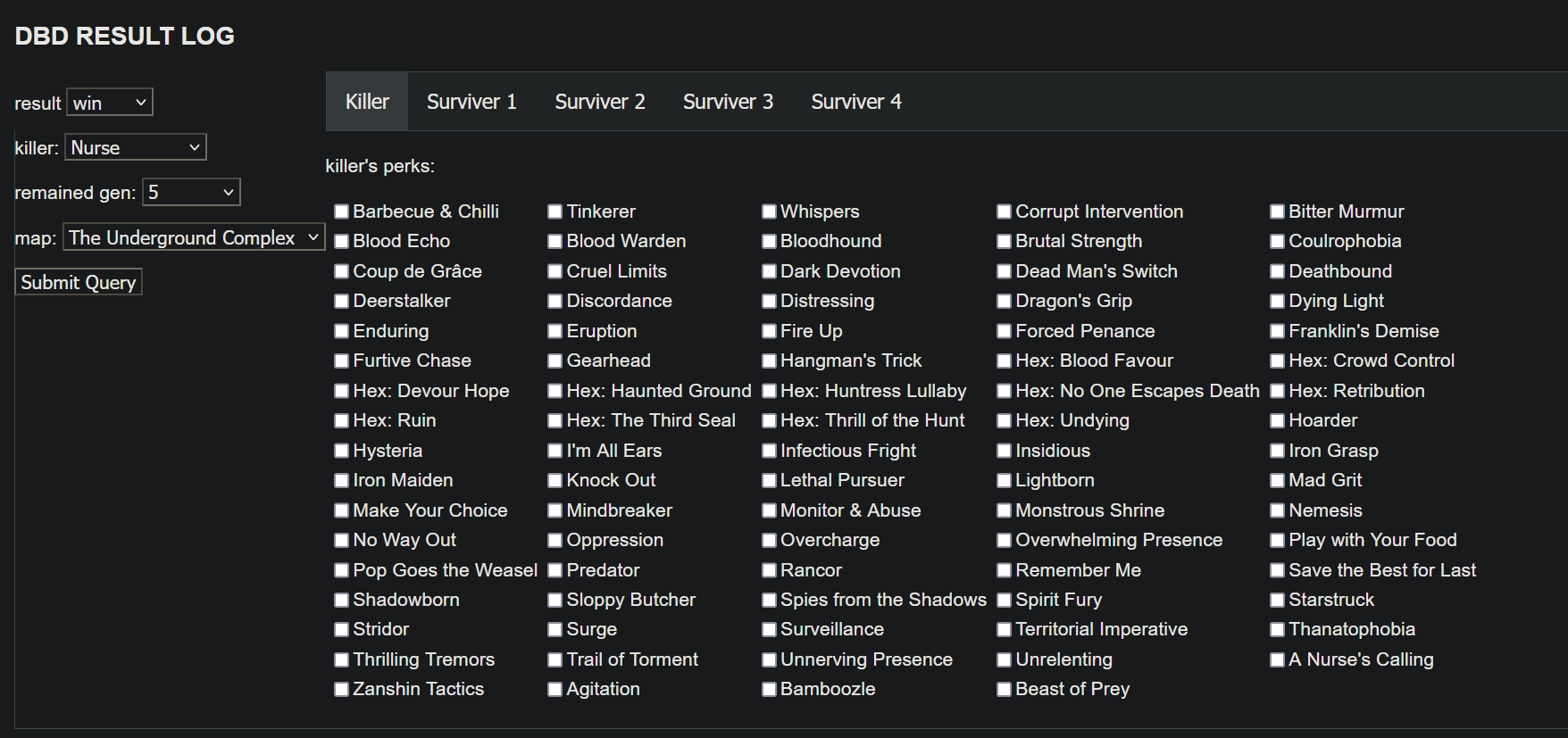Viewport: 1568px width, 738px height.
Task: Tick the Beast of Prey checkbox
Action: [x=1004, y=689]
